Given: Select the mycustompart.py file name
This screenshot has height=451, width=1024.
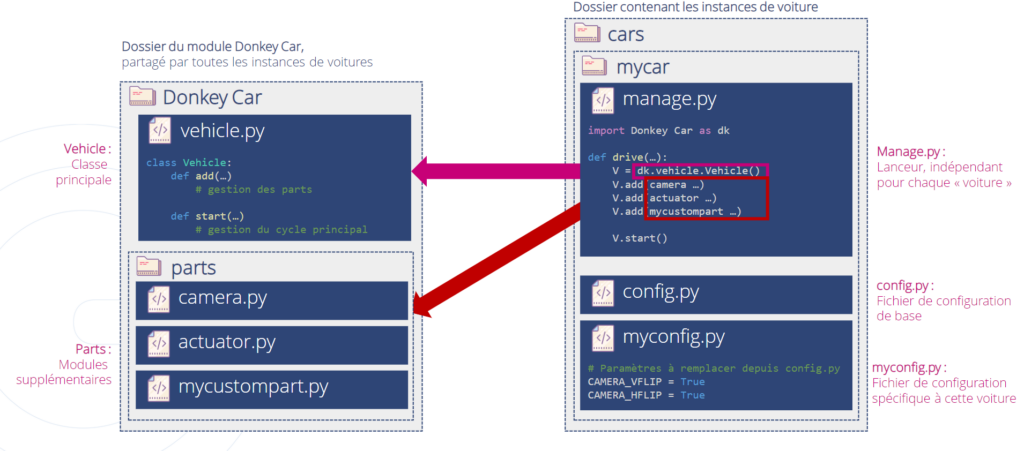Looking at the screenshot, I should coord(253,386).
